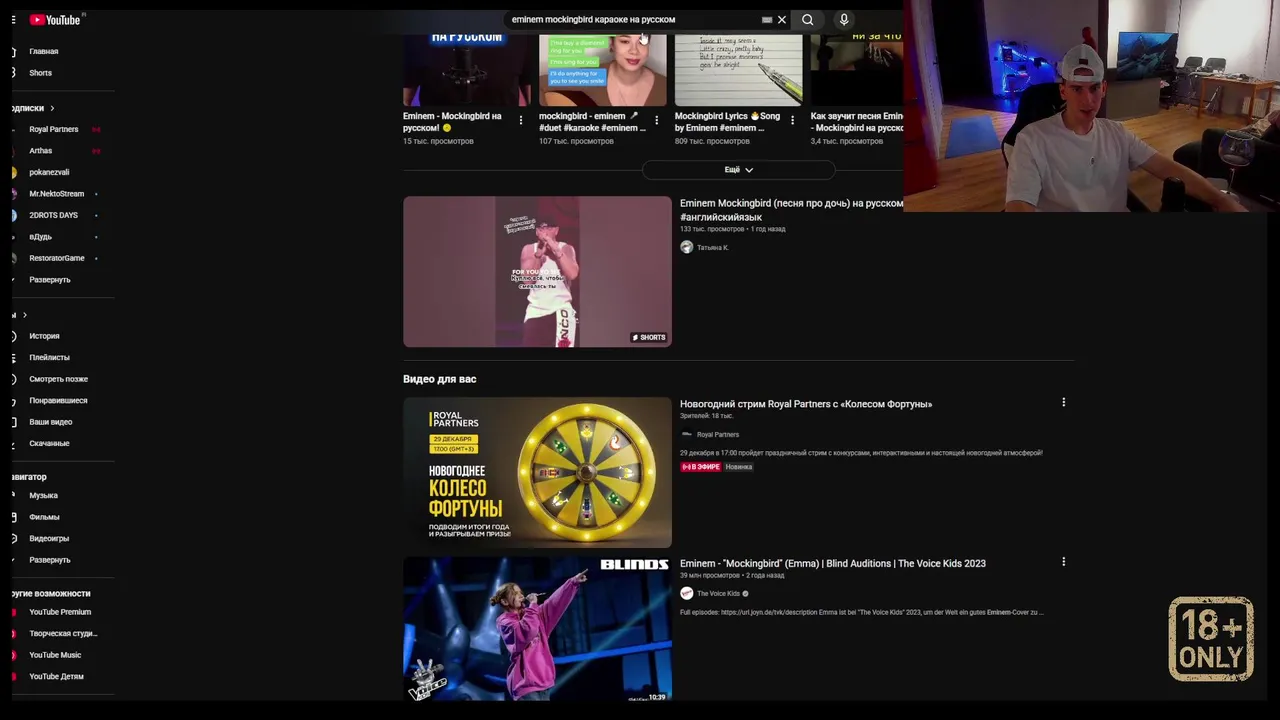Click the Новинка badge on Royal Partners stream

[x=739, y=467]
